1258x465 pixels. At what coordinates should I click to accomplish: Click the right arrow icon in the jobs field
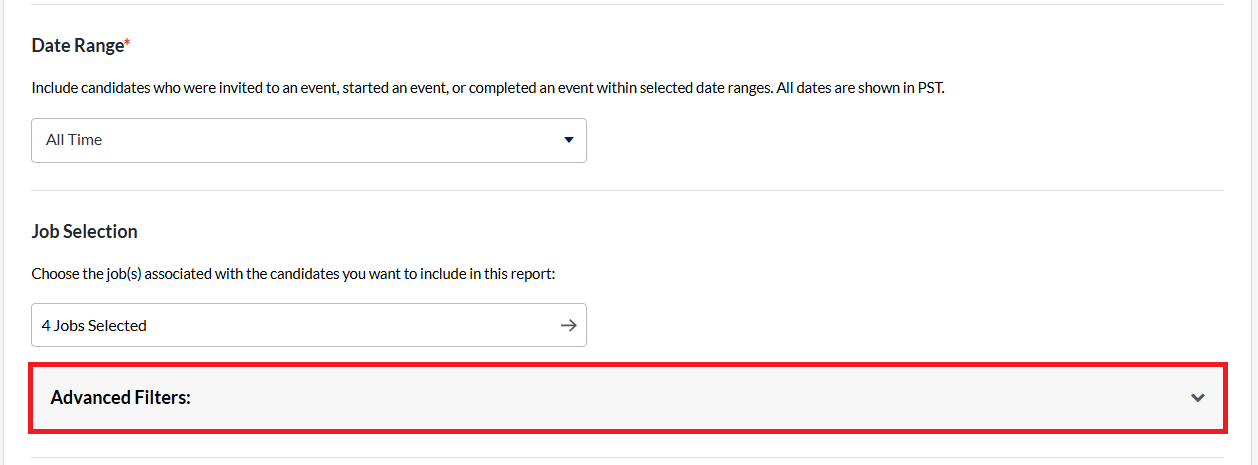(568, 325)
